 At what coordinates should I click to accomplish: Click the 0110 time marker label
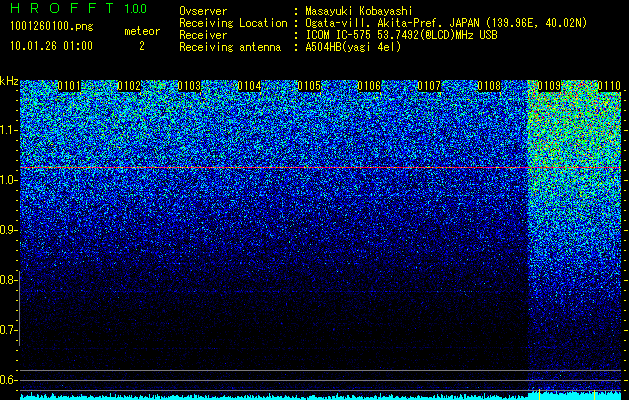[609, 86]
